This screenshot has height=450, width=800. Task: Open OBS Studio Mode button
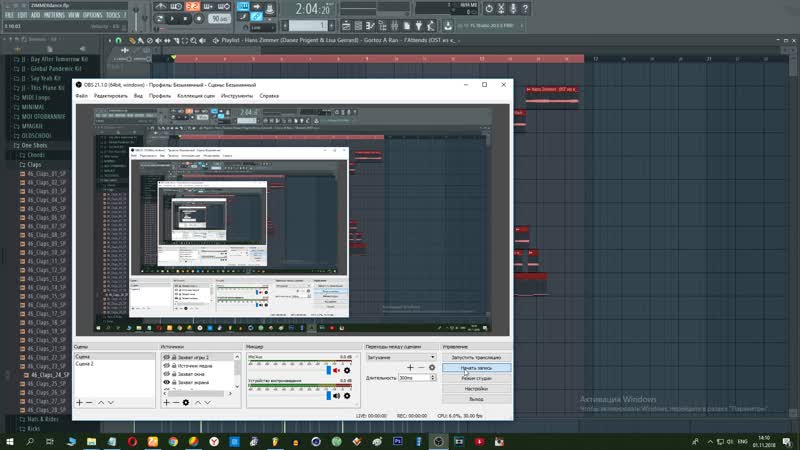click(x=476, y=379)
